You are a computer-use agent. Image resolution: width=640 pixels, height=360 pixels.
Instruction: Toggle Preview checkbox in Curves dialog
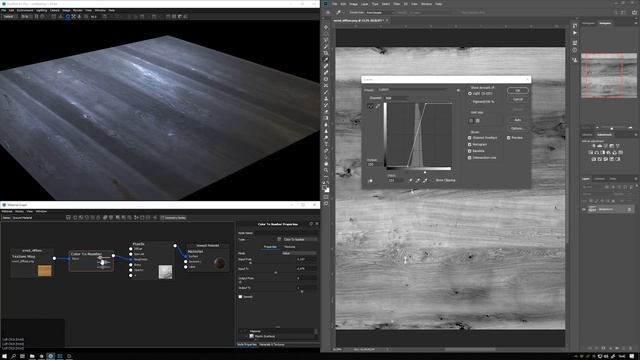[x=509, y=138]
